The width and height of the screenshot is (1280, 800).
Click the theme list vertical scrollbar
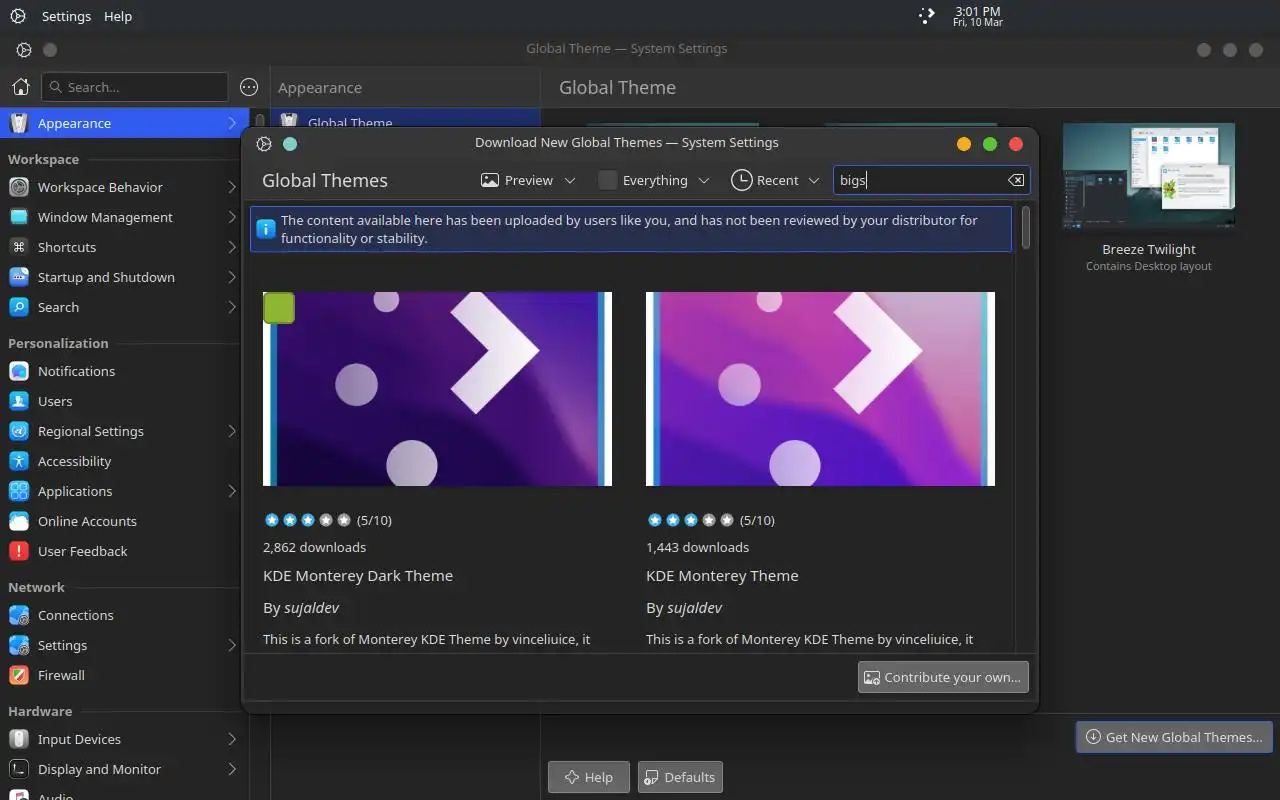click(x=1027, y=227)
